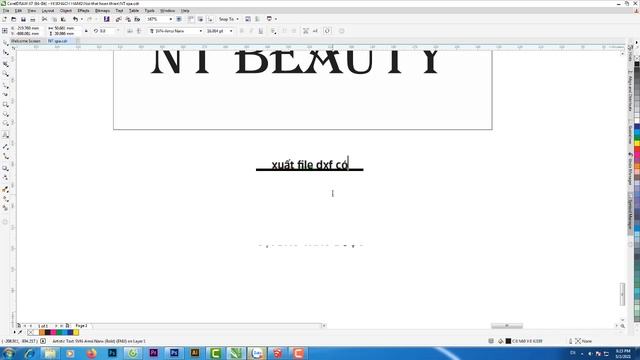Image resolution: width=640 pixels, height=360 pixels.
Task: Open the Object menu
Action: click(66, 11)
